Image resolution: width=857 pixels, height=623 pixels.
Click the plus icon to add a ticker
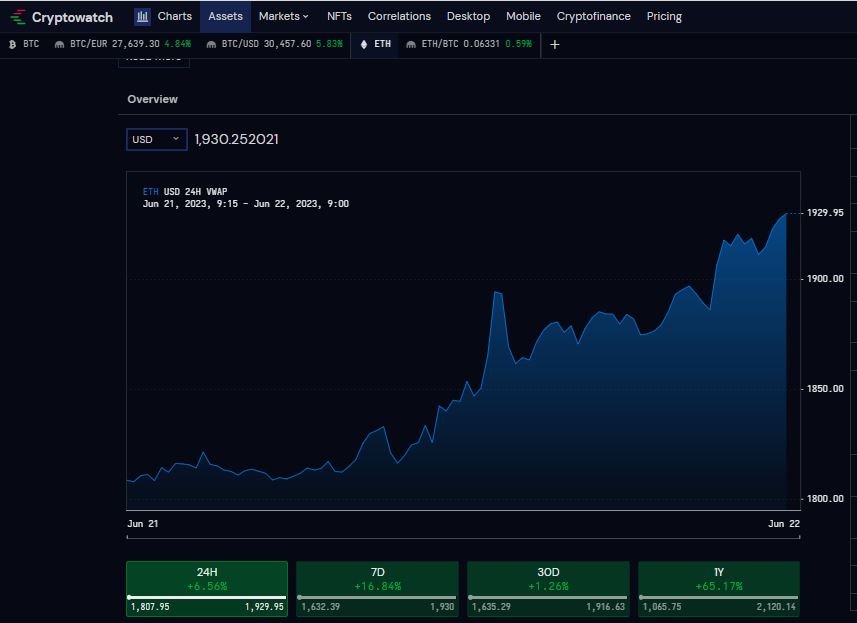point(554,45)
